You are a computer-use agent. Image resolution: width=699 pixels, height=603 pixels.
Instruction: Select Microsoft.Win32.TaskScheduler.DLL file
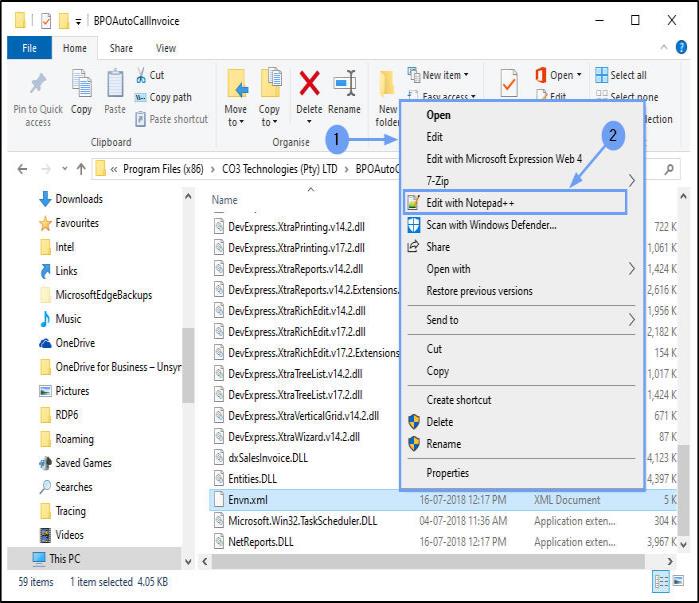point(303,521)
